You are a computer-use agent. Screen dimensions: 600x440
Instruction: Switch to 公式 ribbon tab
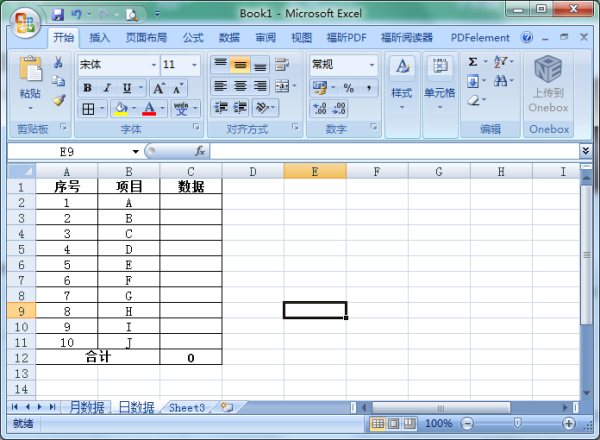tap(193, 37)
